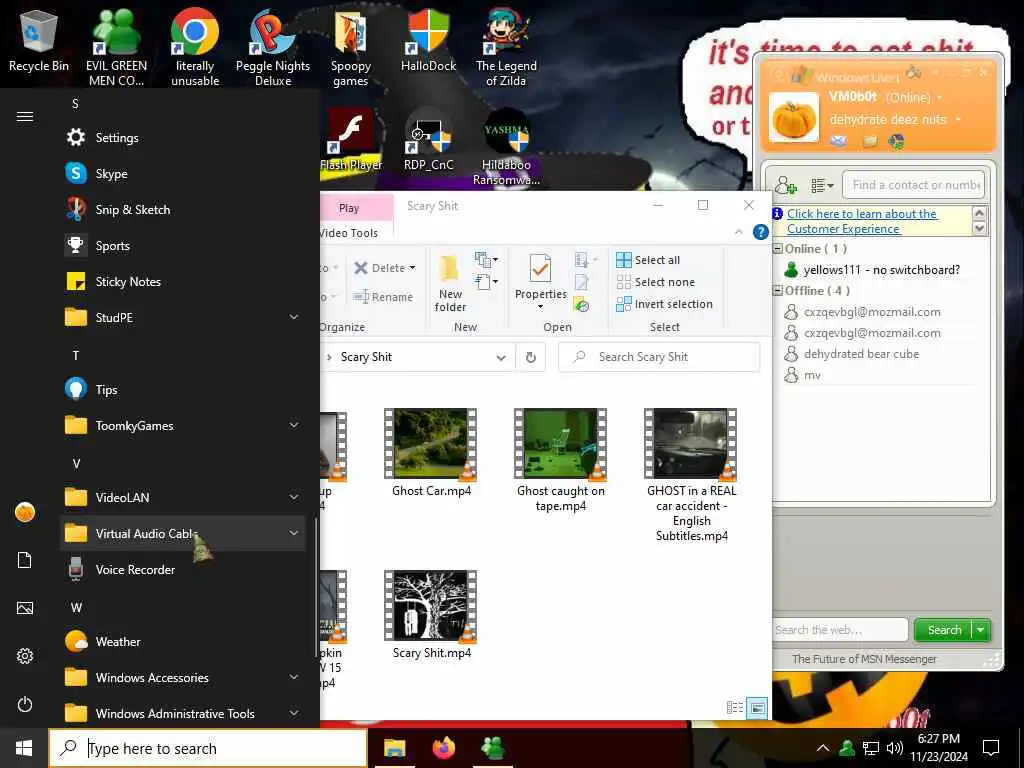Click Messenger web Search button
Screen dimensions: 1024x768
pyautogui.click(x=944, y=630)
